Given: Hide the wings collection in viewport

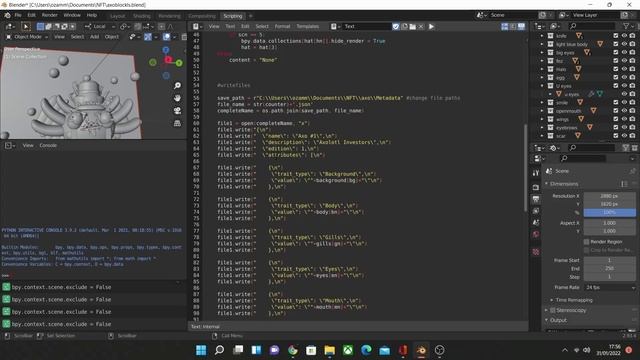Looking at the screenshot, I should (624, 119).
